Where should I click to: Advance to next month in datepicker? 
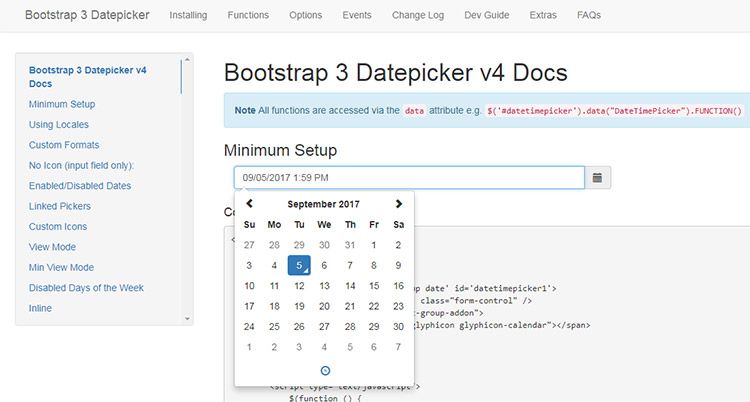(399, 204)
